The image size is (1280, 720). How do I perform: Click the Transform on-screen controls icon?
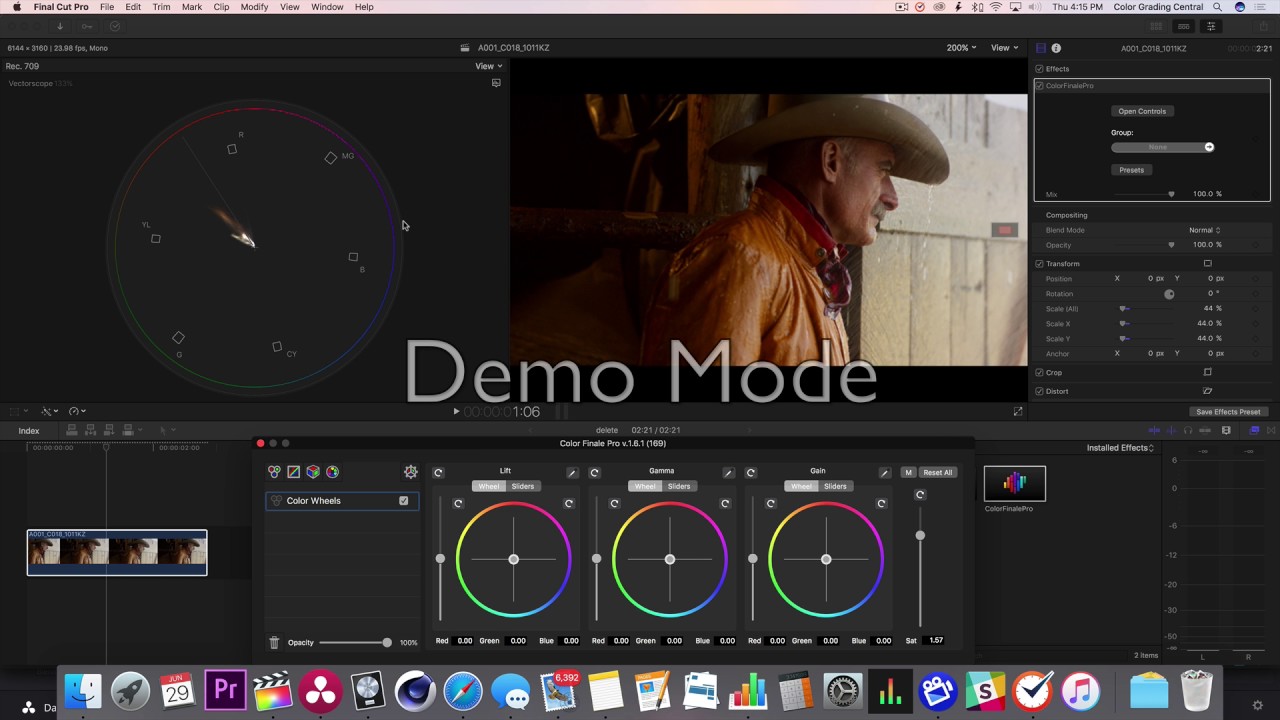[x=1207, y=263]
